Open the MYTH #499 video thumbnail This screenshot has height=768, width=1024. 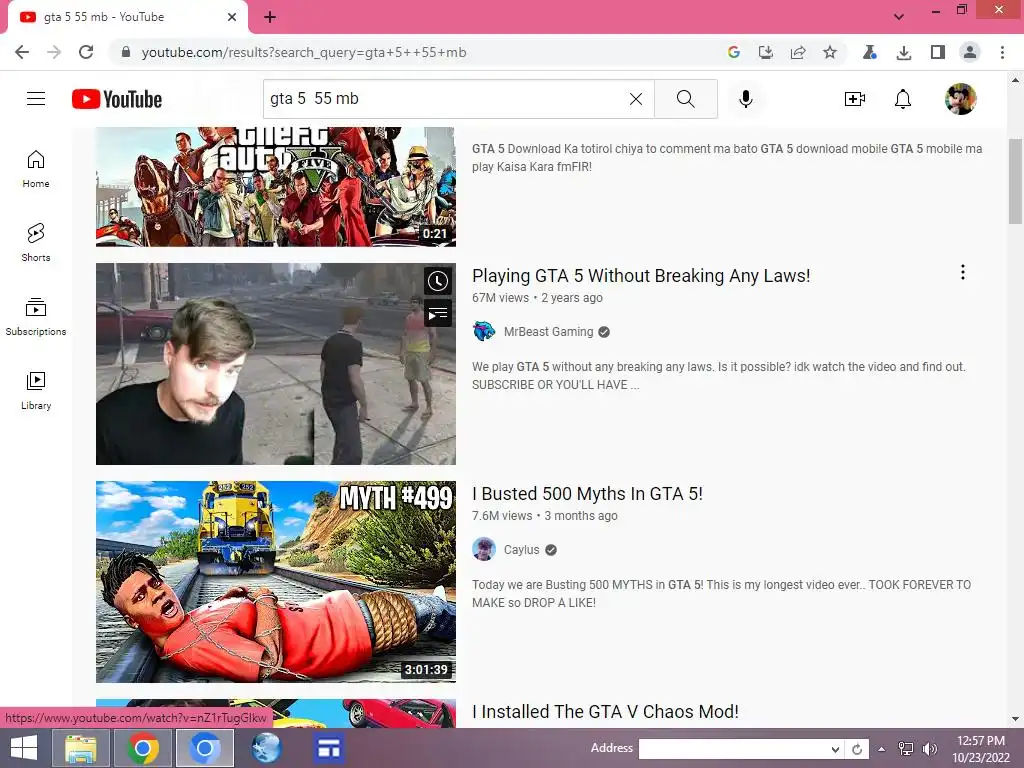pyautogui.click(x=276, y=582)
